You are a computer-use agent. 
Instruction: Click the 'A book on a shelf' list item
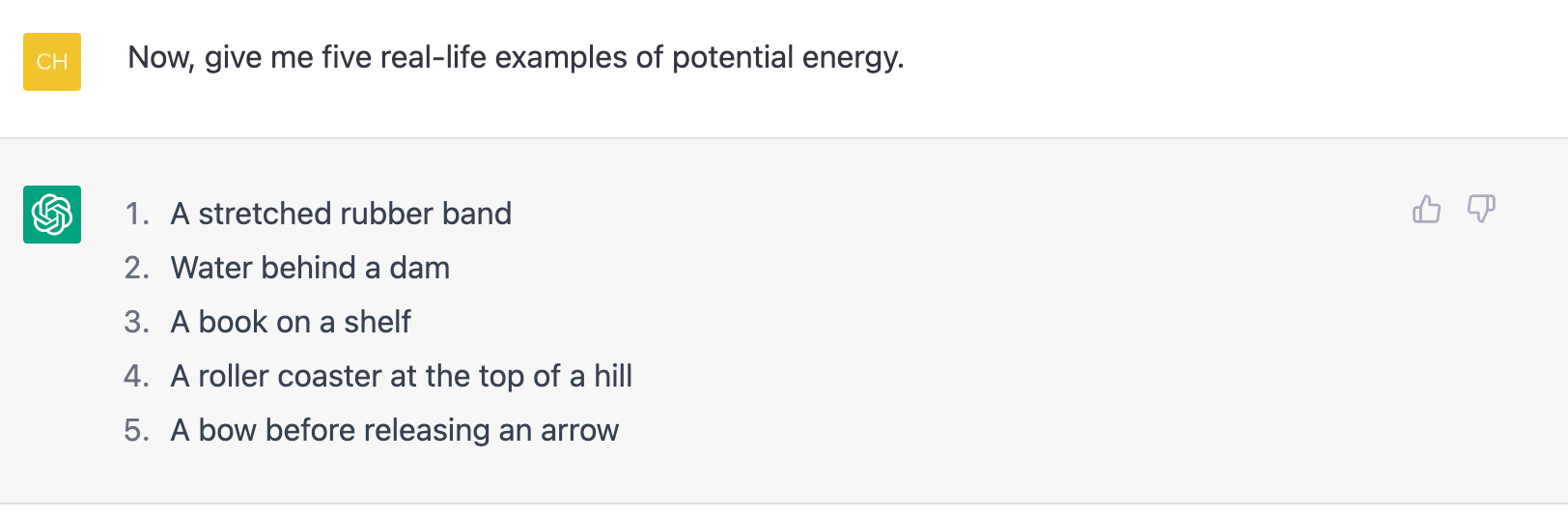coord(291,322)
